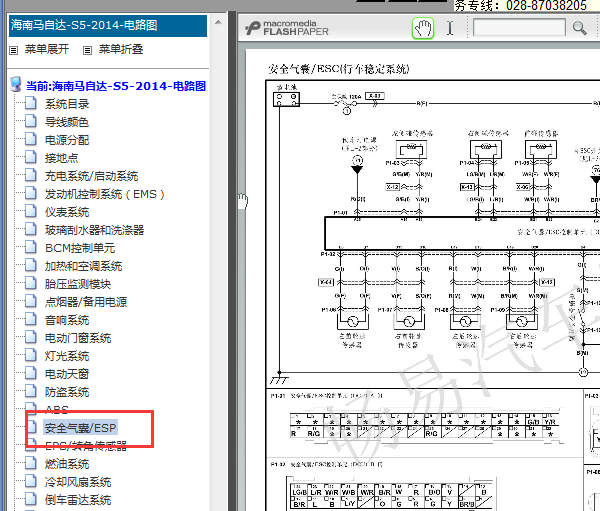Click the 海南马自达-S5-2014-电路图 header bar
Screen dimensions: 600x511
(108, 26)
